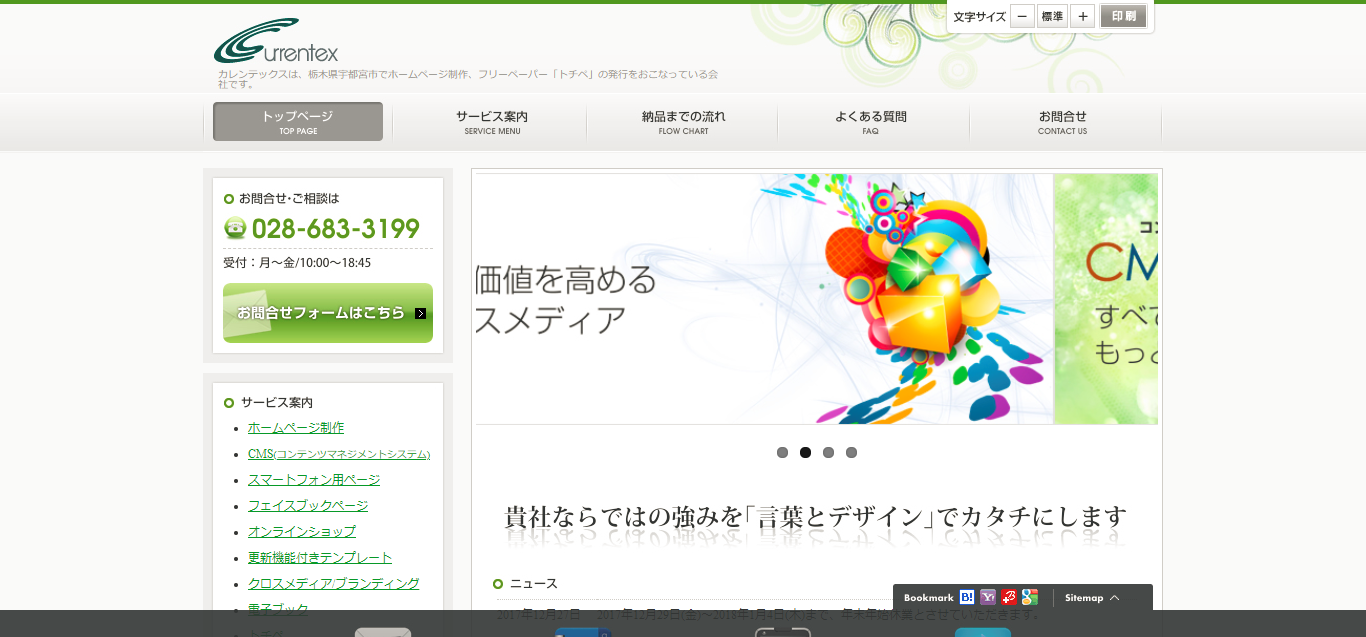The image size is (1366, 637).
Task: Click the Curentex logo
Action: 276,42
